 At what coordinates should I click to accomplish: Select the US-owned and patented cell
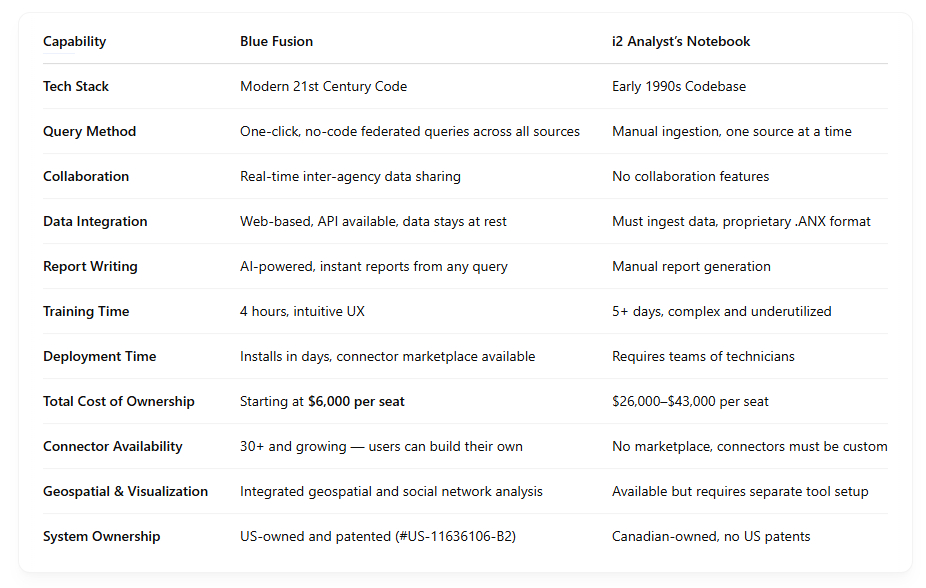point(378,536)
